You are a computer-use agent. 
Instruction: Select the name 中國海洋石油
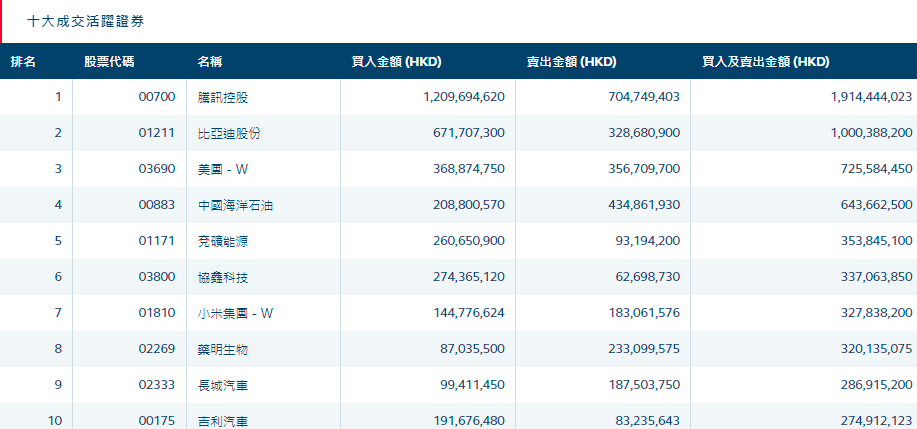(x=235, y=205)
